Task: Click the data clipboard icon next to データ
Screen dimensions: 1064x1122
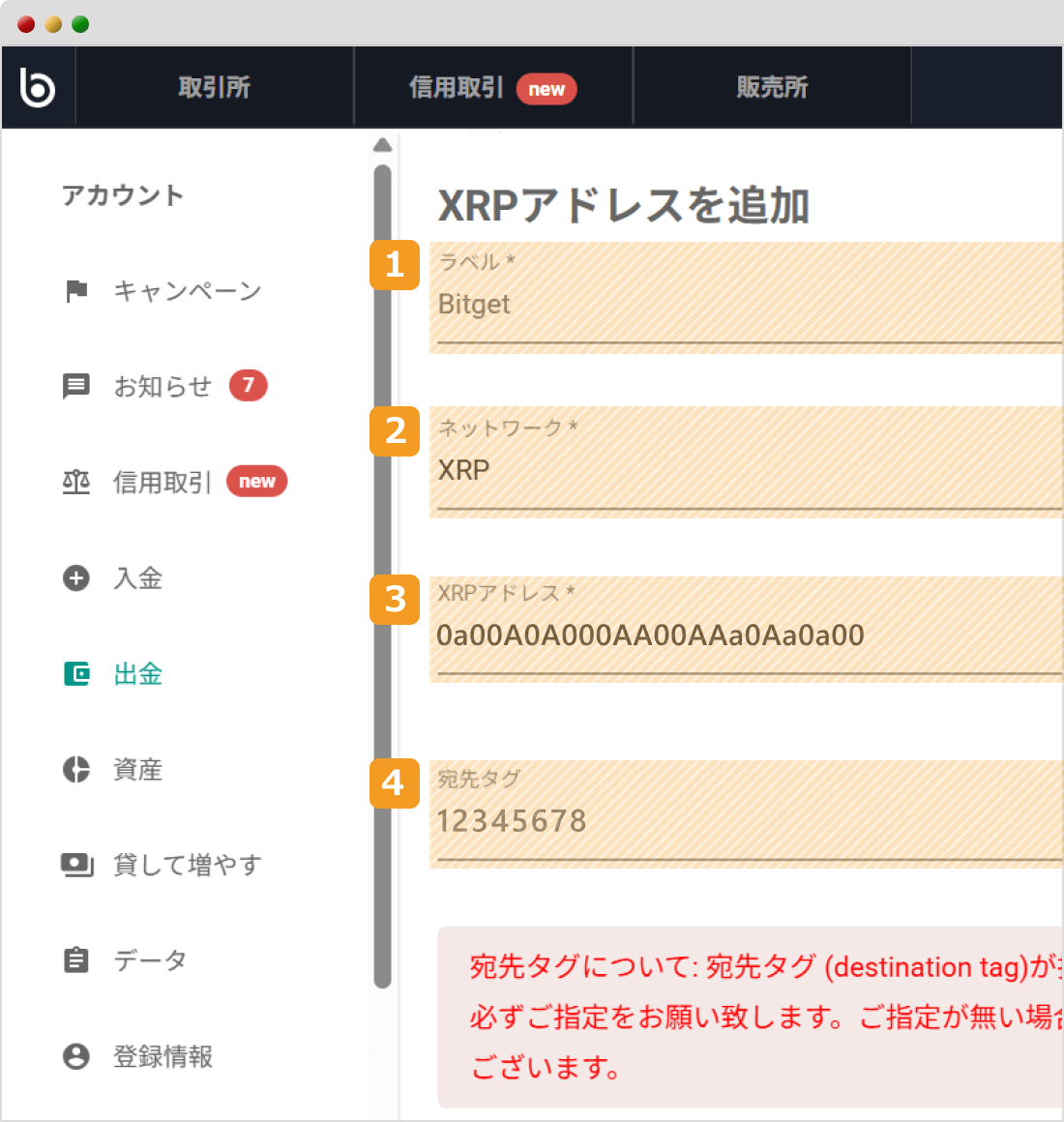Action: point(76,960)
